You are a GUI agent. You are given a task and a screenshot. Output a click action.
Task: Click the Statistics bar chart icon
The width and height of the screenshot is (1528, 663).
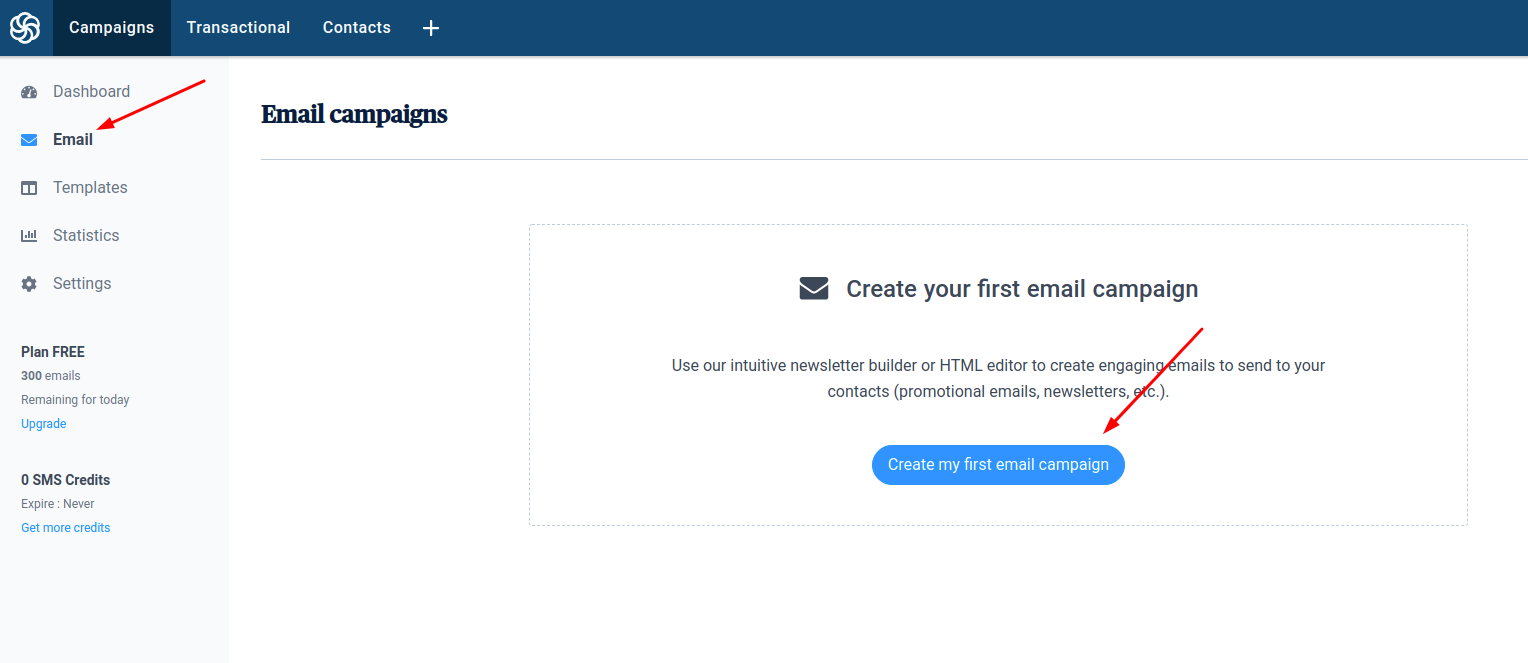click(x=29, y=236)
